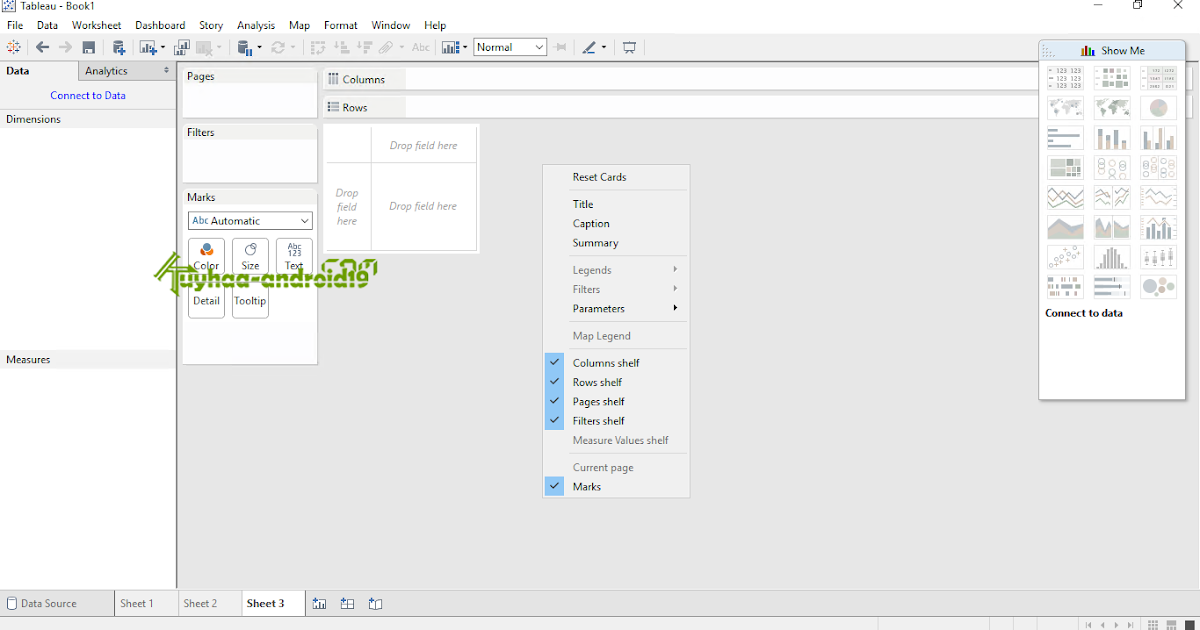
Task: Open the Worksheet menu
Action: pyautogui.click(x=96, y=25)
